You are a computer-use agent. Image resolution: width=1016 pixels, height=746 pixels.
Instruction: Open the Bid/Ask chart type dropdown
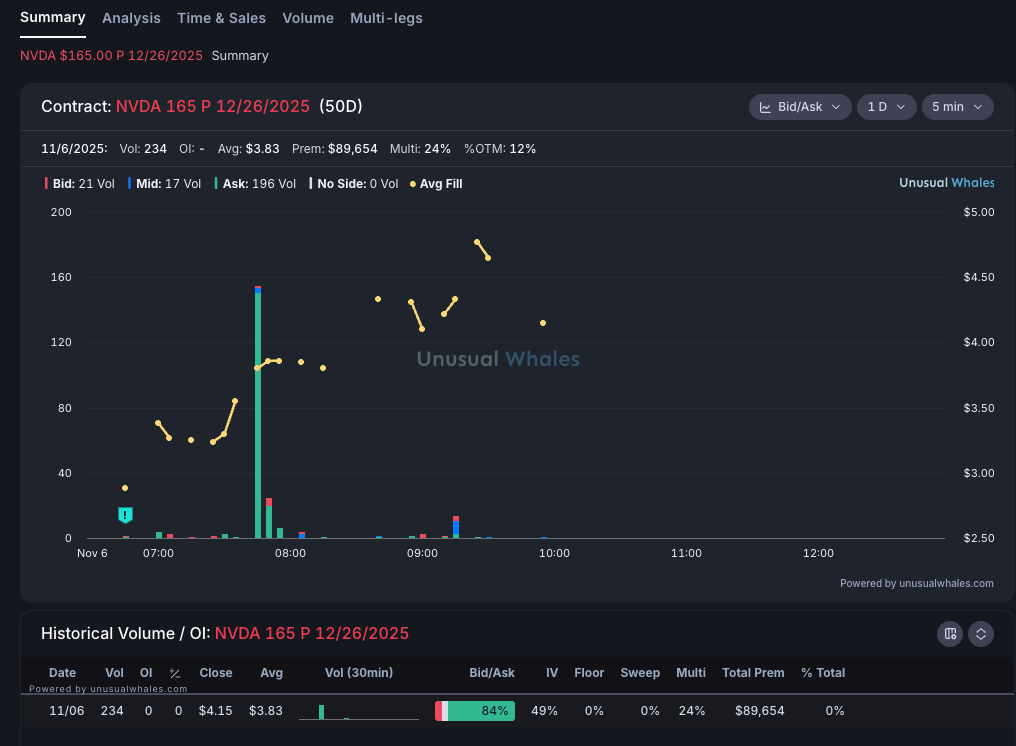pyautogui.click(x=800, y=107)
